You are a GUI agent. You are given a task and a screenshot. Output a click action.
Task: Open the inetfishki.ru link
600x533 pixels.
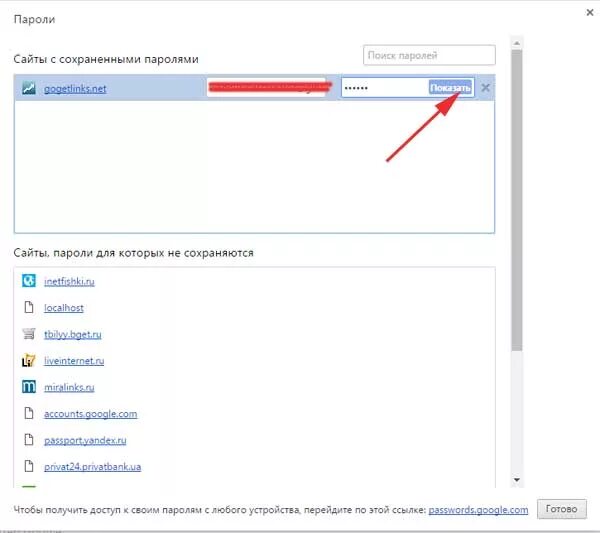(69, 282)
